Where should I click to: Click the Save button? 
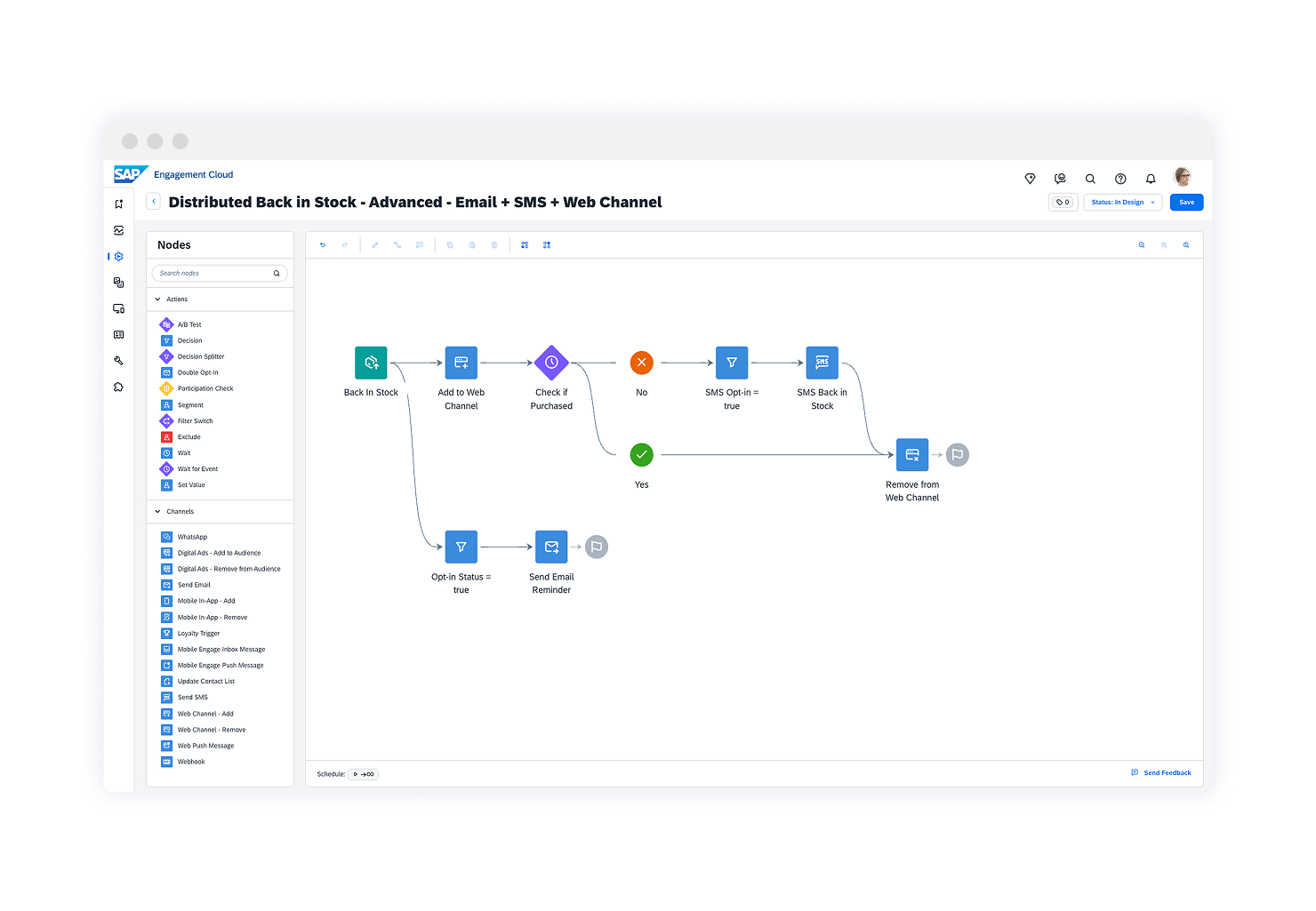[1186, 203]
